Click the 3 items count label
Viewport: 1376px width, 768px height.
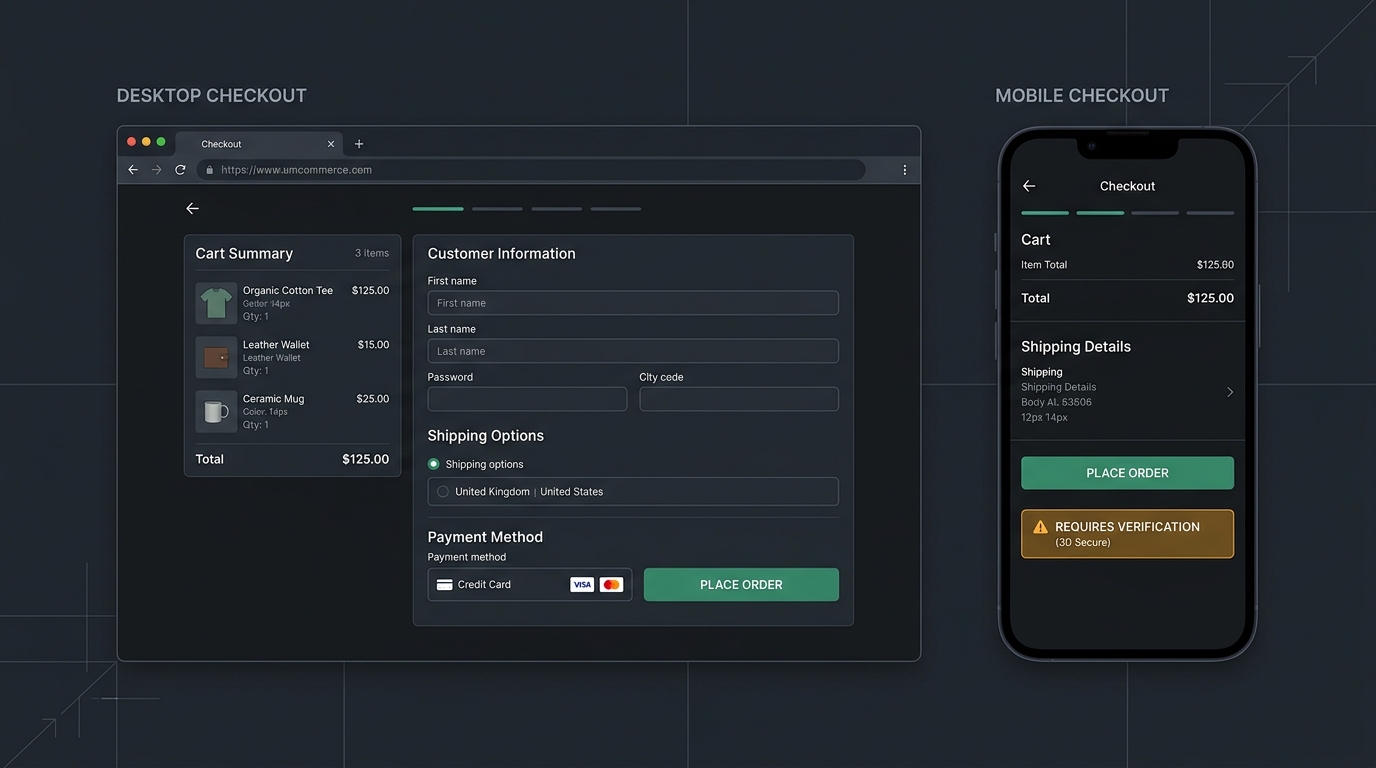click(x=372, y=254)
